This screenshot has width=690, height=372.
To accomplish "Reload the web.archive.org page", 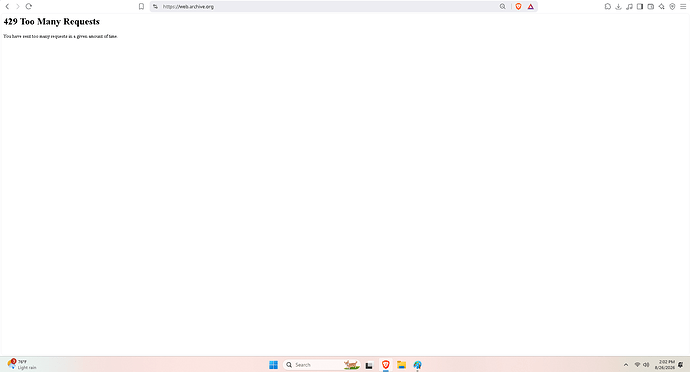I will [x=29, y=7].
